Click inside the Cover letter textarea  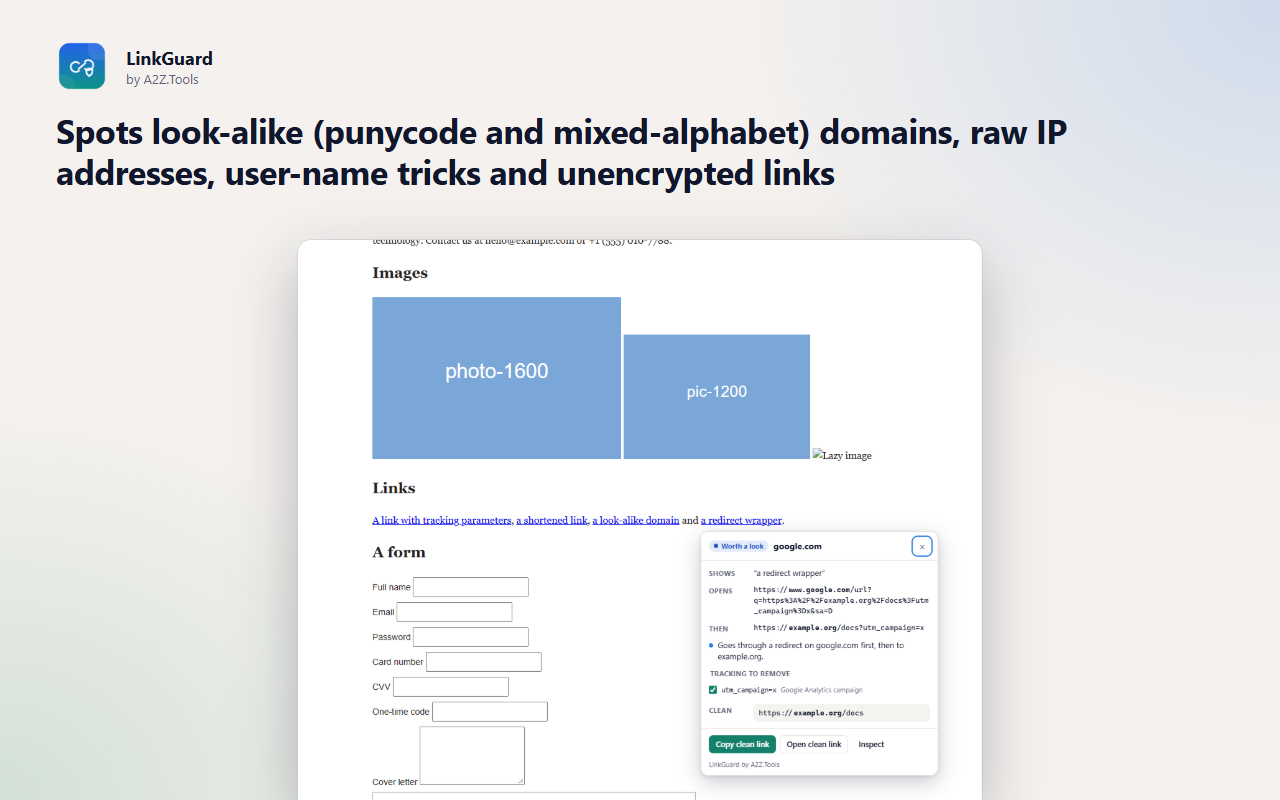click(x=472, y=755)
